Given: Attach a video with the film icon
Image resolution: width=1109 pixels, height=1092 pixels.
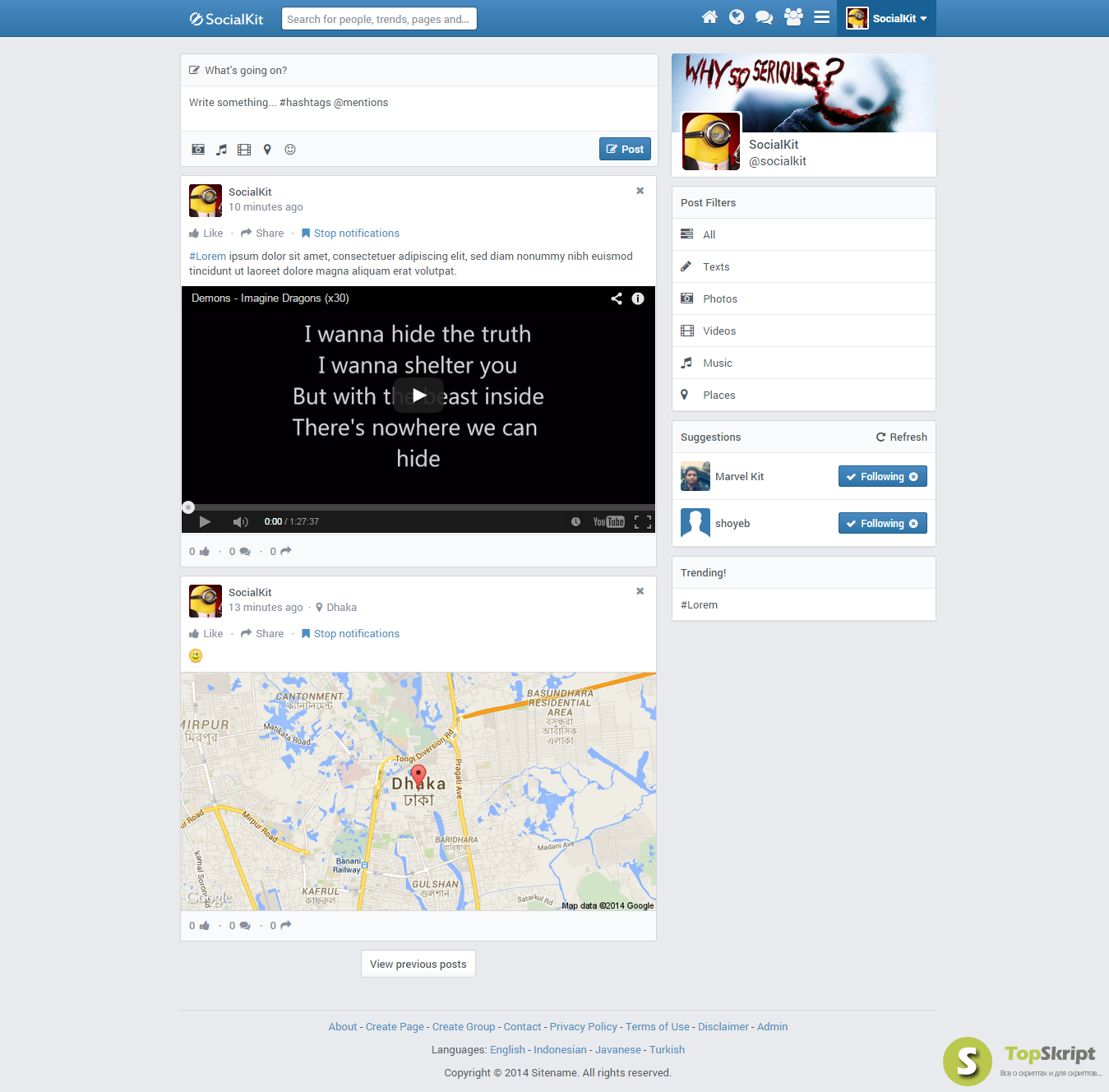Looking at the screenshot, I should coord(244,150).
